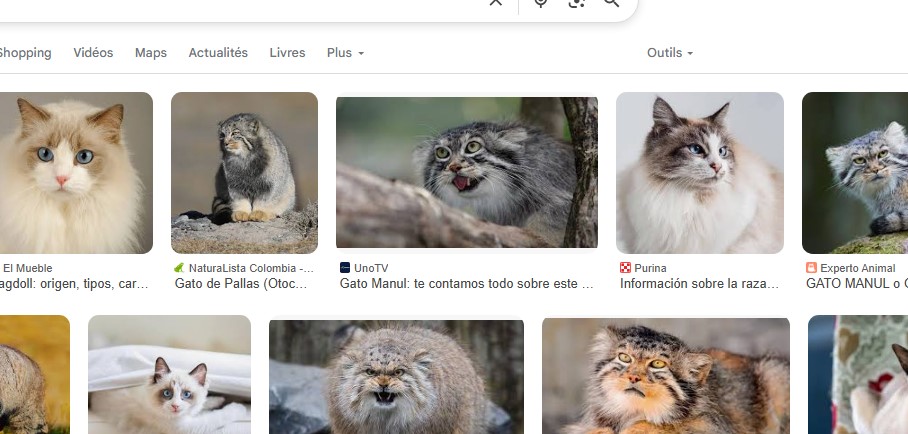
Task: Click the 'UnoTV' source name
Action: point(371,268)
